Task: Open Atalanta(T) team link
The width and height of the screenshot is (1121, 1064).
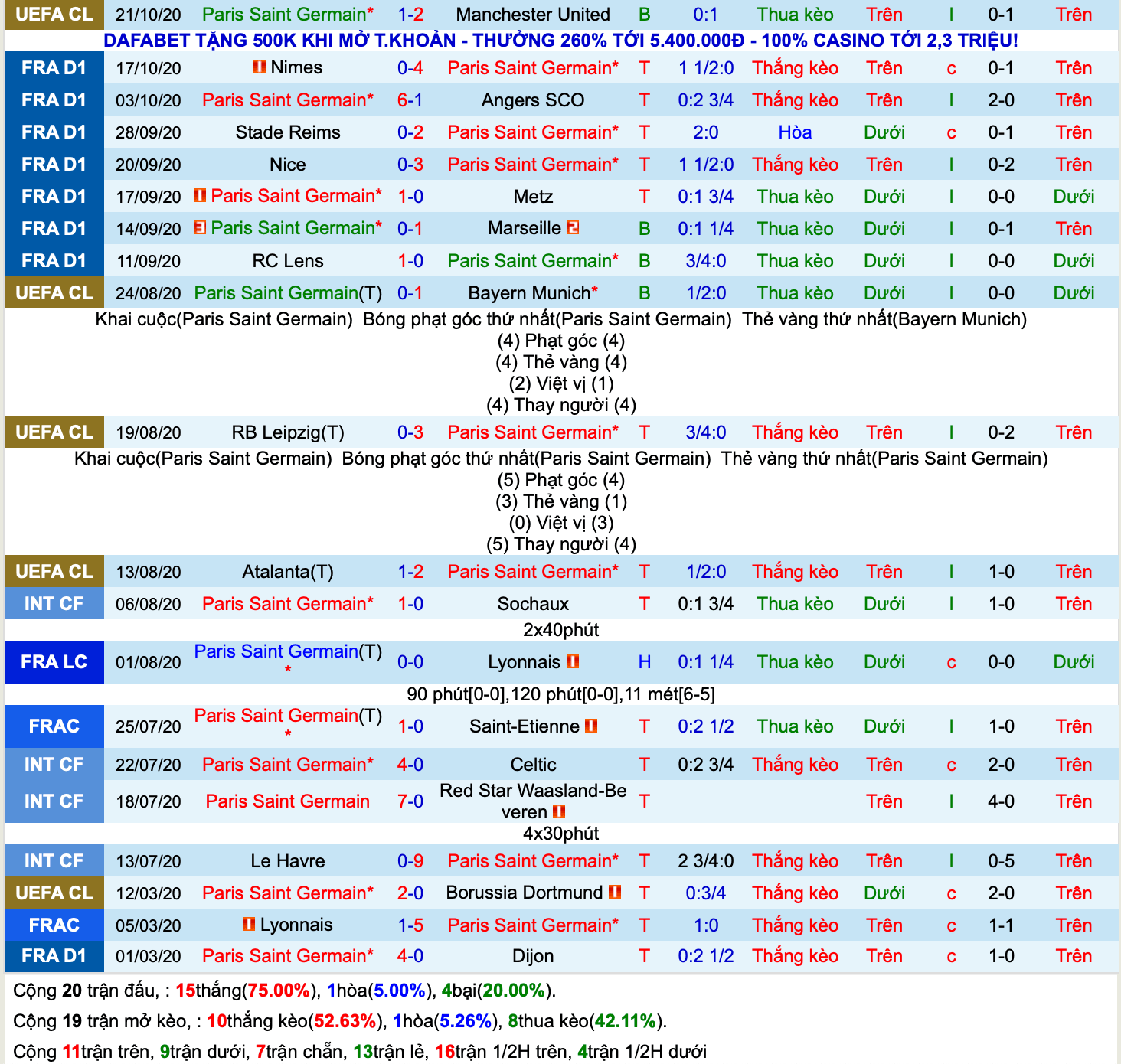Action: coord(288,572)
